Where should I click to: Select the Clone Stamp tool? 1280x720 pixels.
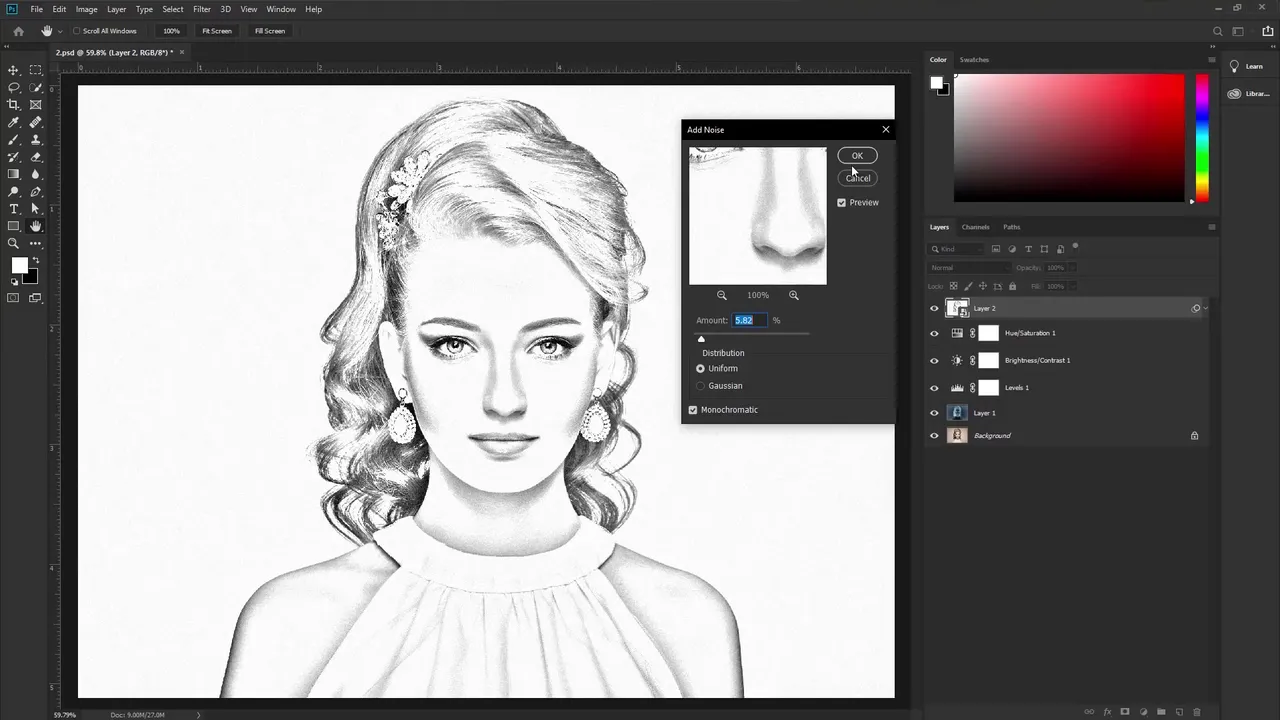click(x=36, y=139)
